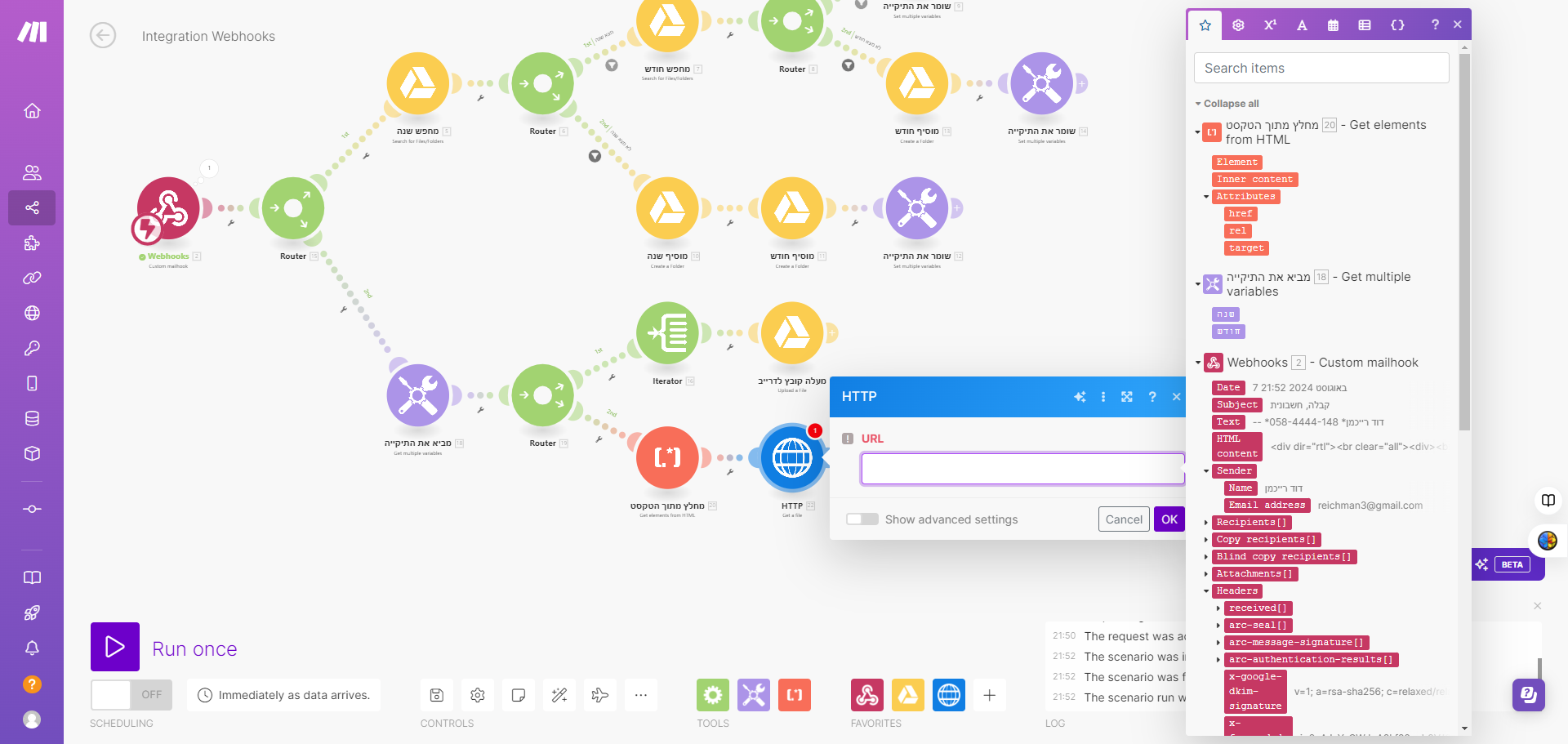Click the Webhooks trigger module icon
Image resolution: width=1568 pixels, height=744 pixels.
[x=168, y=208]
